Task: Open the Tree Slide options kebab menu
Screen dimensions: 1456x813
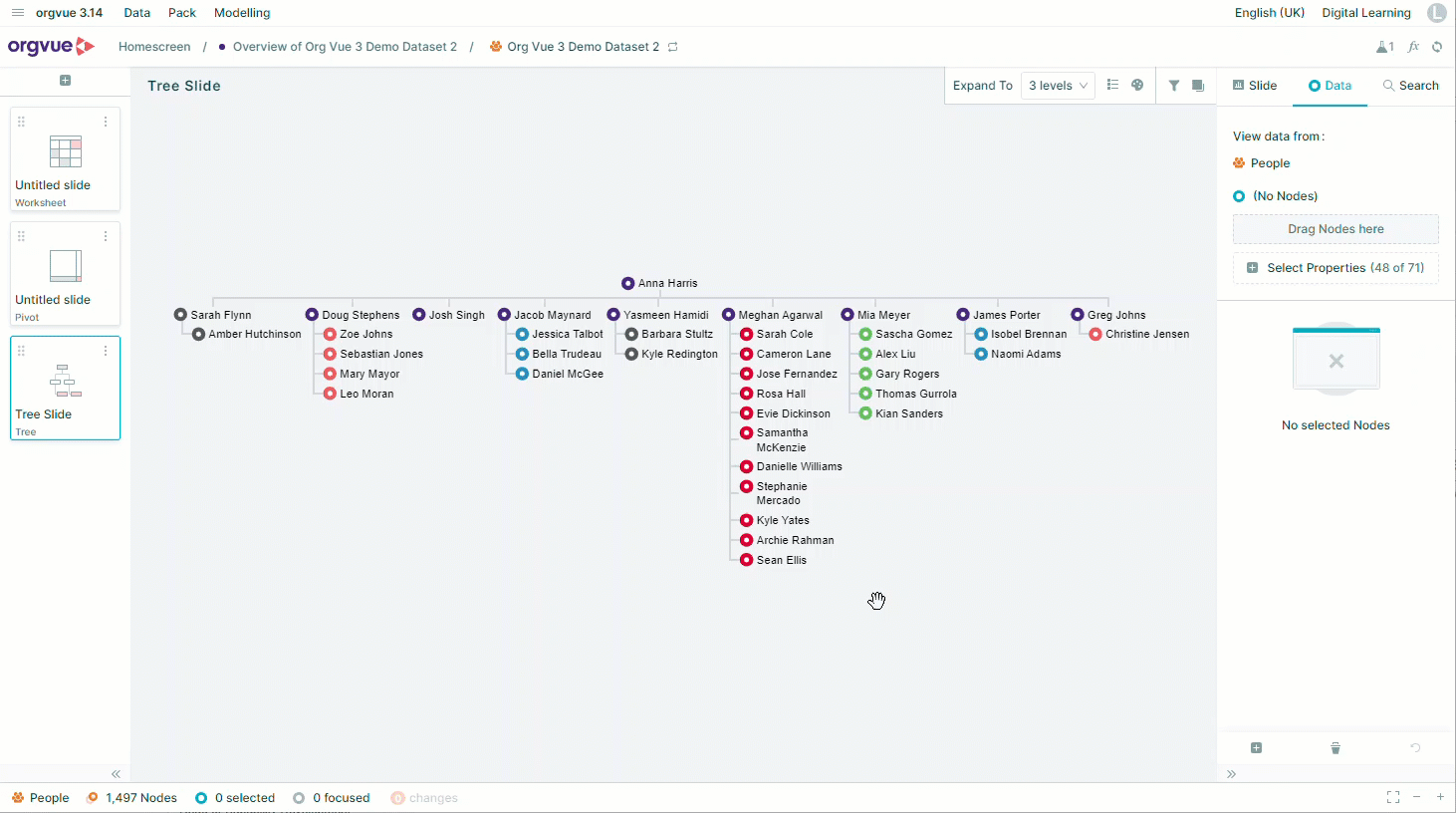Action: (x=106, y=351)
